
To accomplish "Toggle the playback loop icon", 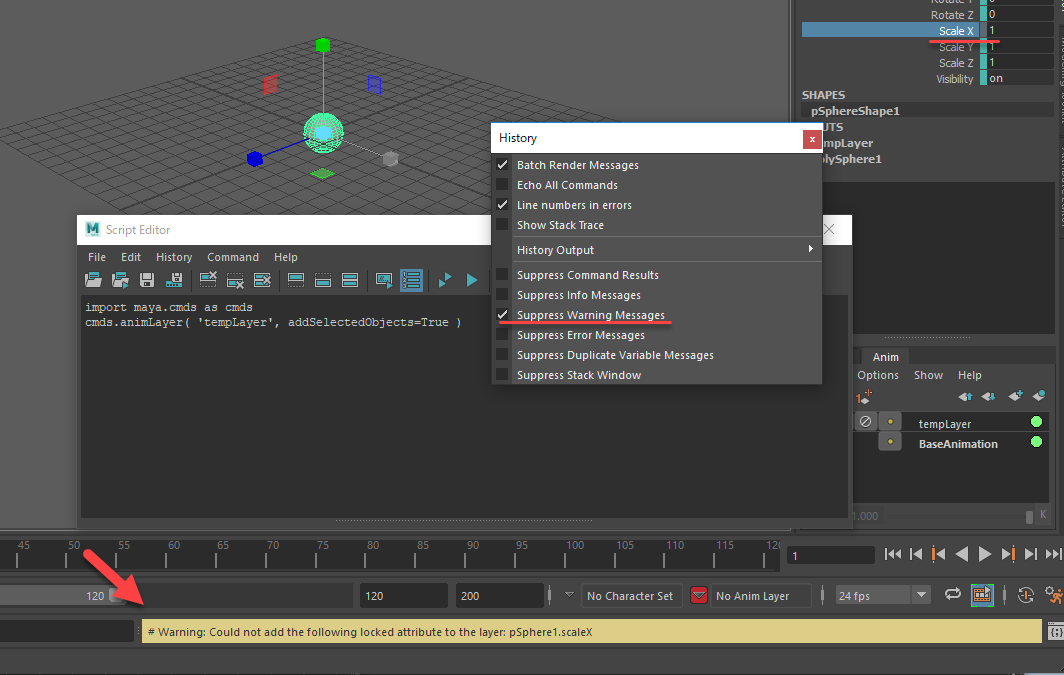I will click(953, 594).
